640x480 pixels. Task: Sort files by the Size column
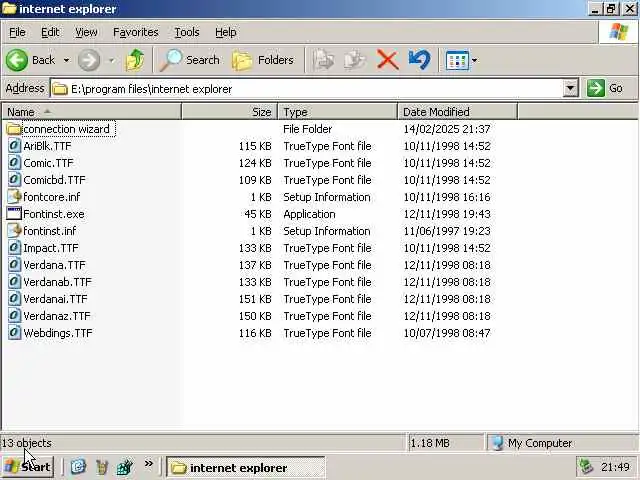[x=229, y=112]
